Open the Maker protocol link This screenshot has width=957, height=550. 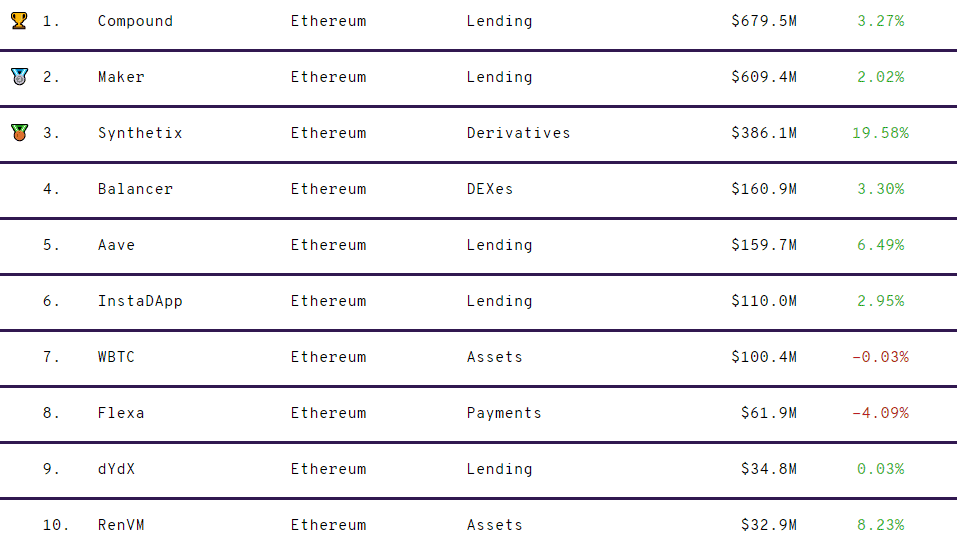click(x=121, y=77)
